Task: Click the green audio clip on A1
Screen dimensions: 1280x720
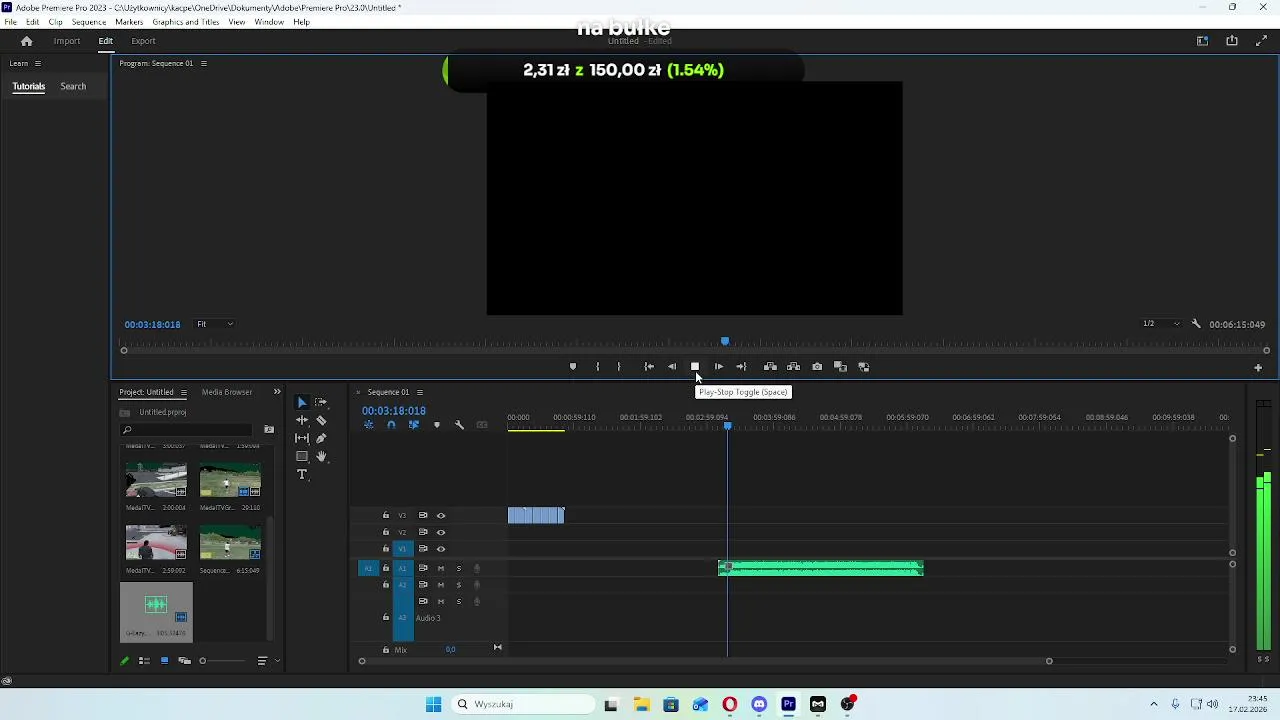Action: [820, 568]
